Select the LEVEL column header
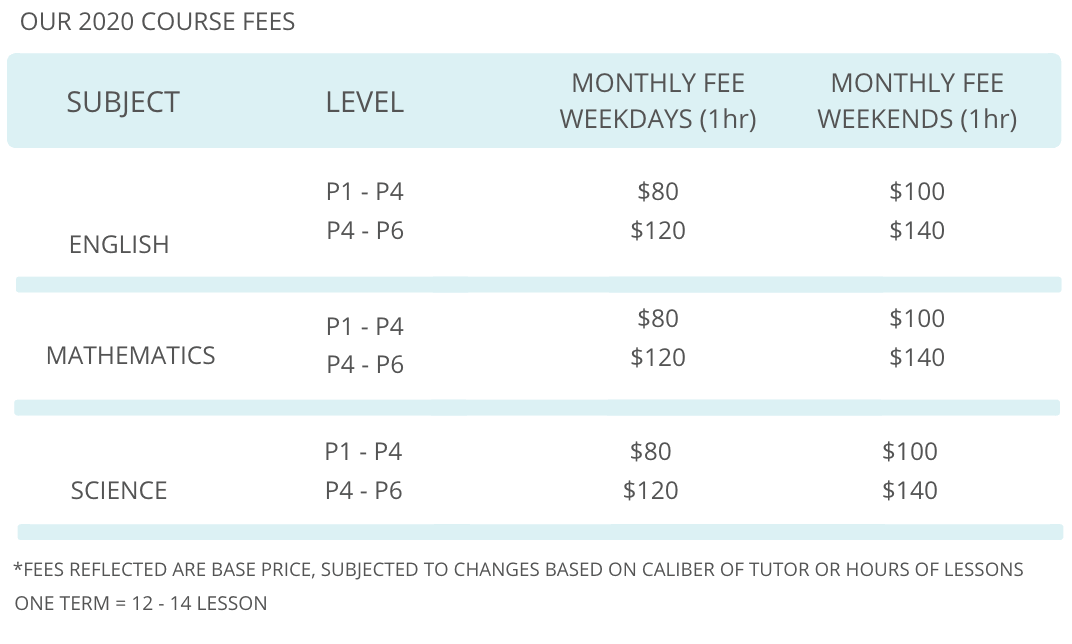 pos(364,103)
